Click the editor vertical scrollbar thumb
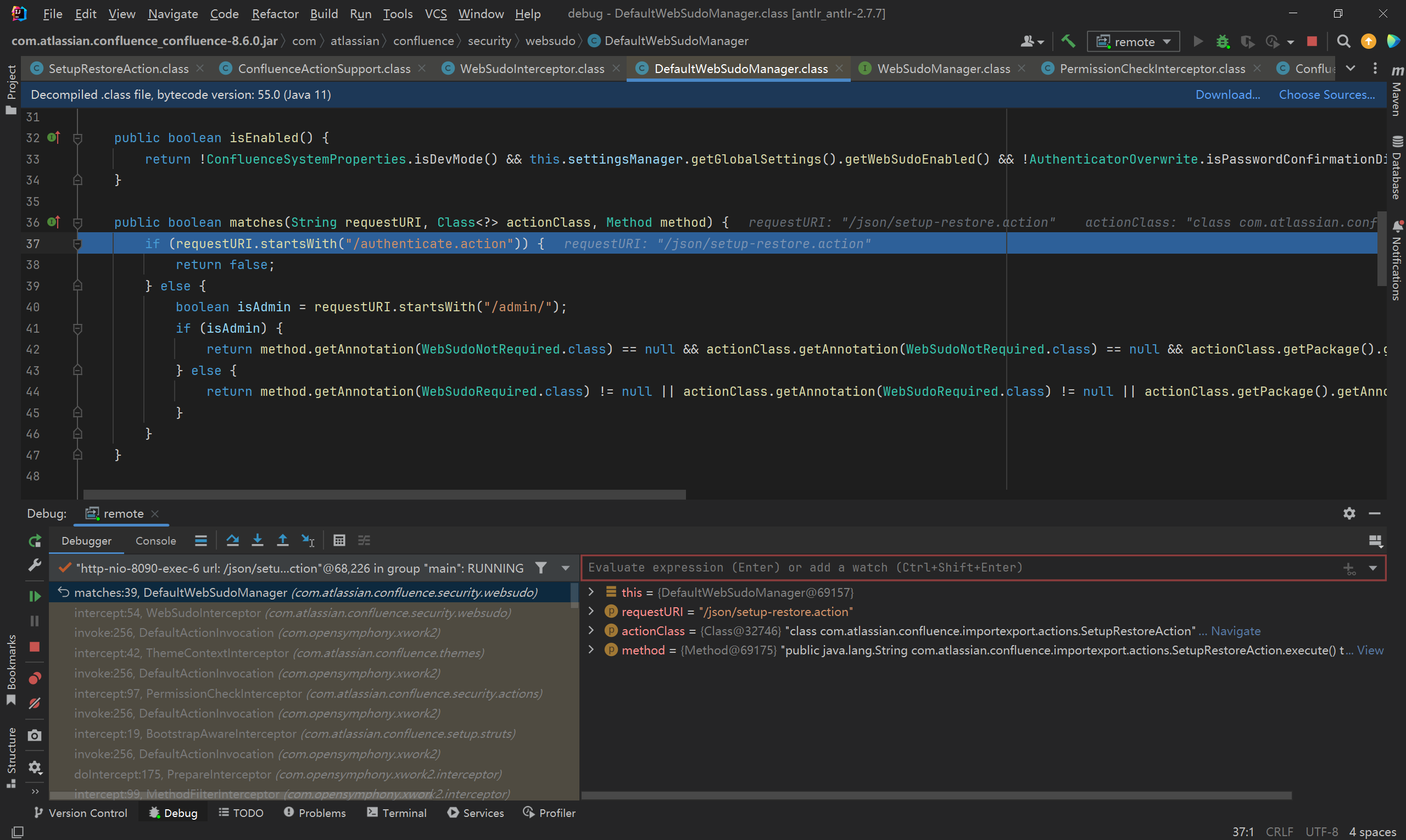This screenshot has height=840, width=1406. tap(1382, 249)
